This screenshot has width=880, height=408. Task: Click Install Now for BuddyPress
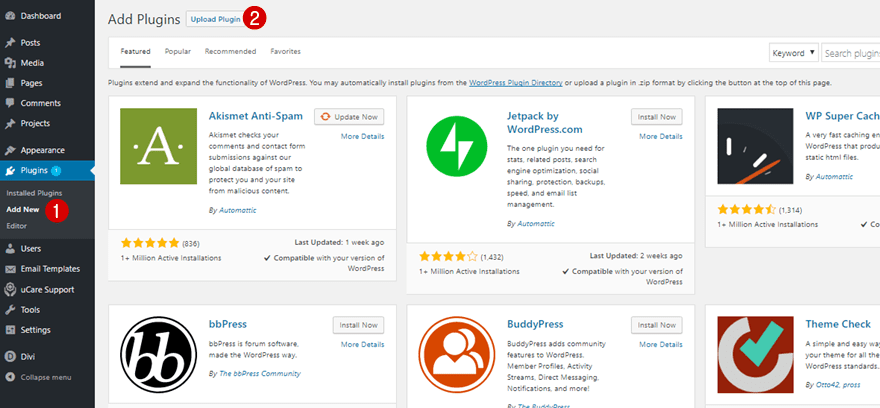[657, 326]
